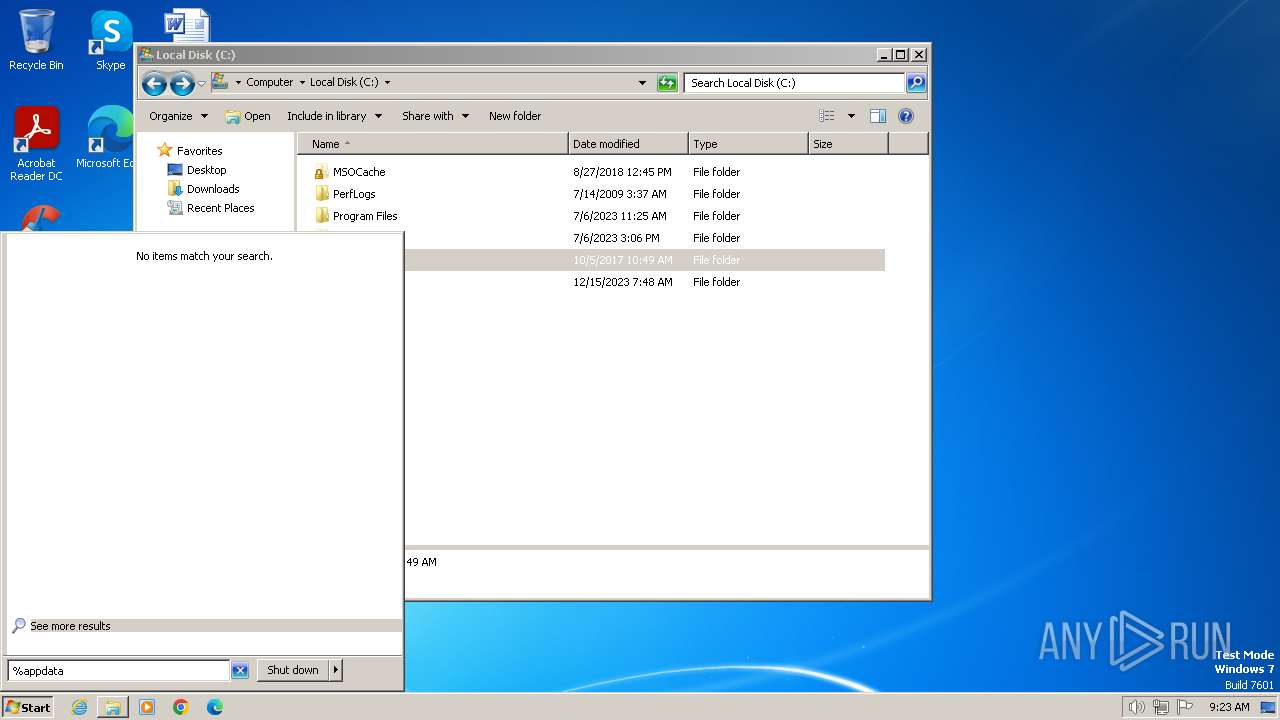Open the Shut down options arrow
Viewport: 1280px width, 720px height.
point(336,671)
